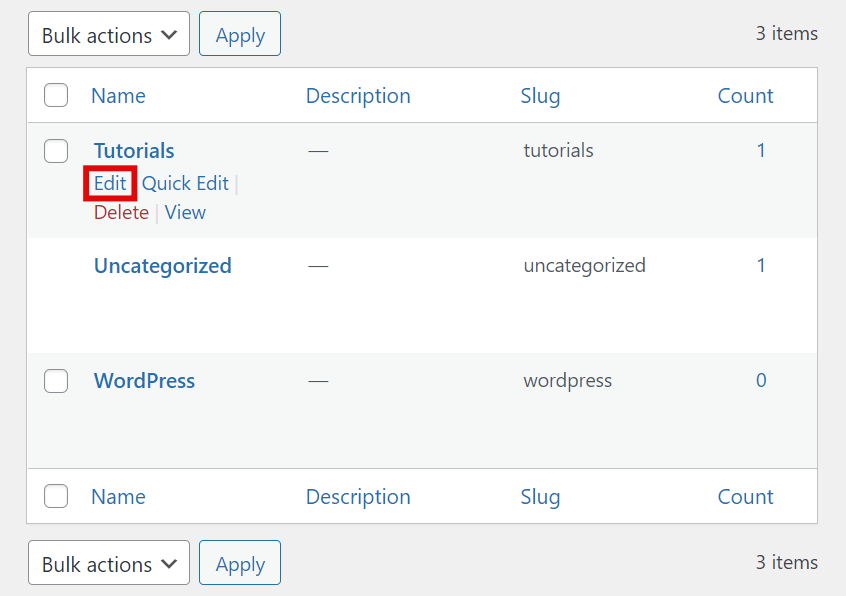
Task: Open the Uncategorized category name link
Action: [162, 266]
